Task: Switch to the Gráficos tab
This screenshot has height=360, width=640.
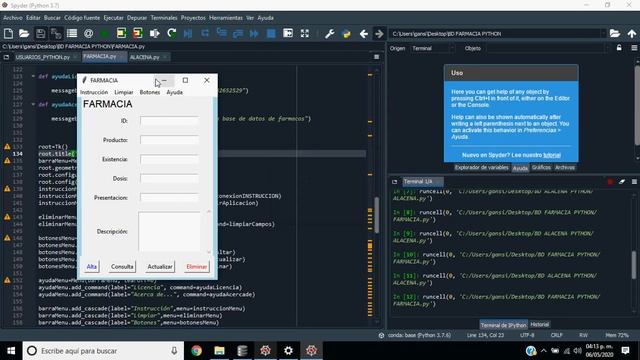Action: [x=541, y=167]
